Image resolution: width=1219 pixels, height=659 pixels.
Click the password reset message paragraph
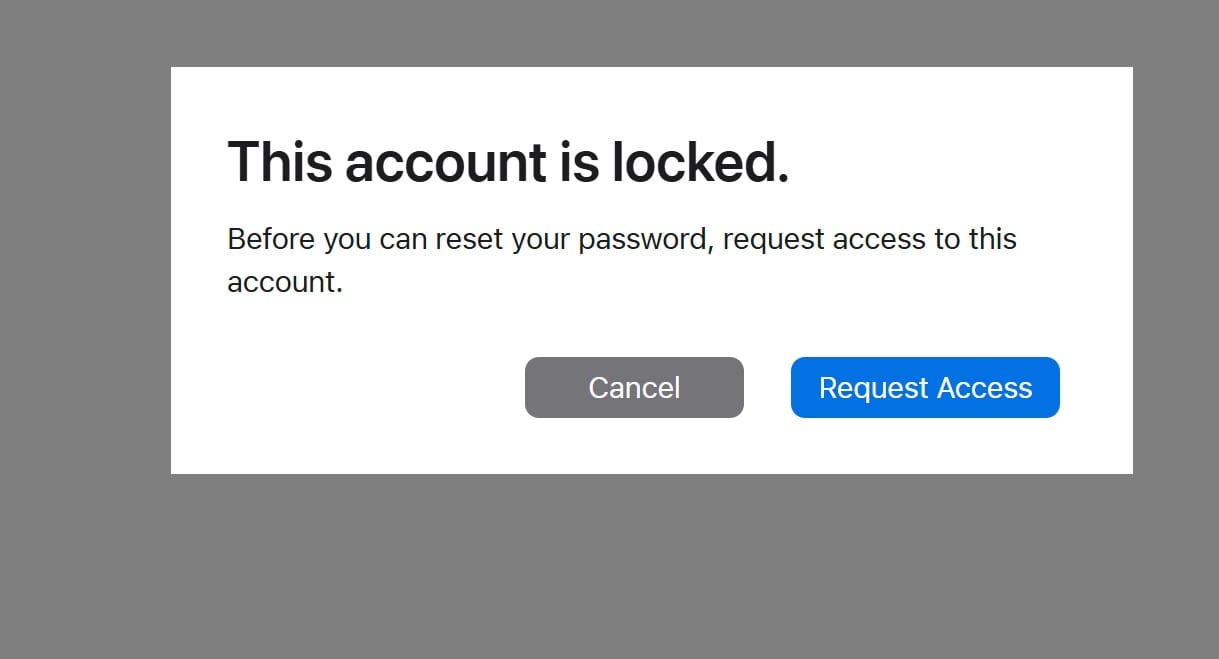coord(620,260)
